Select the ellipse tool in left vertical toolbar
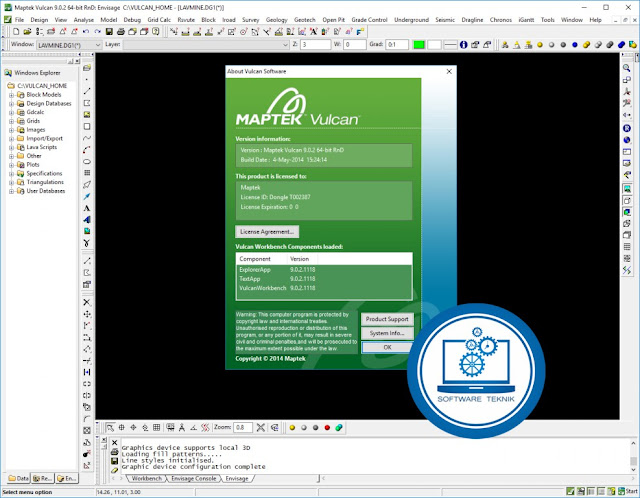 (87, 162)
